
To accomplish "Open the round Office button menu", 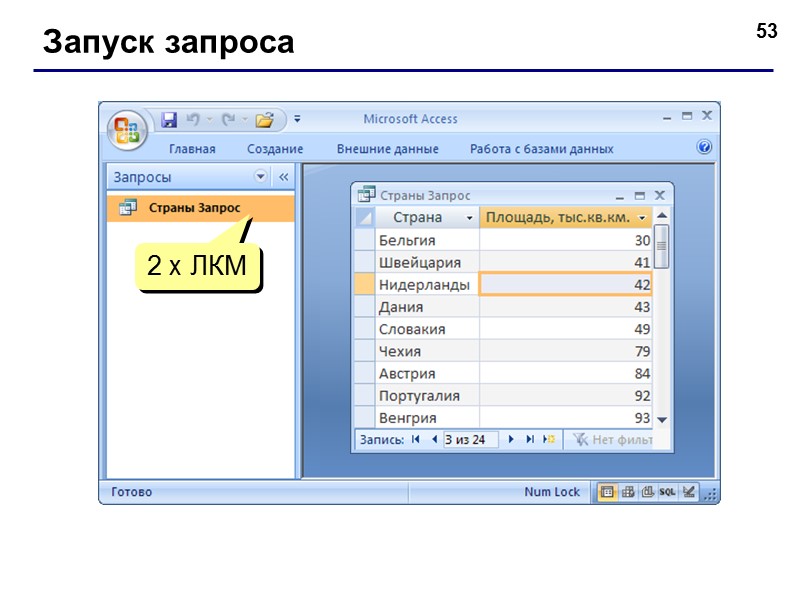I will (x=127, y=130).
